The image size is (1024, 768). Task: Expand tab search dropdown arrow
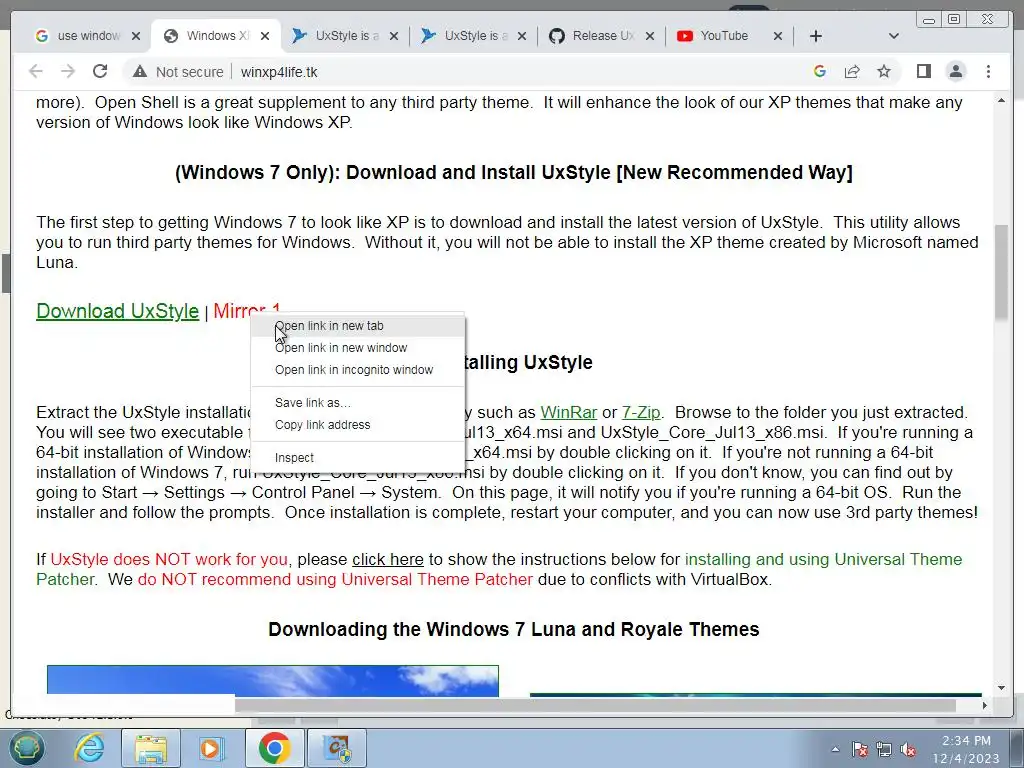pos(894,36)
